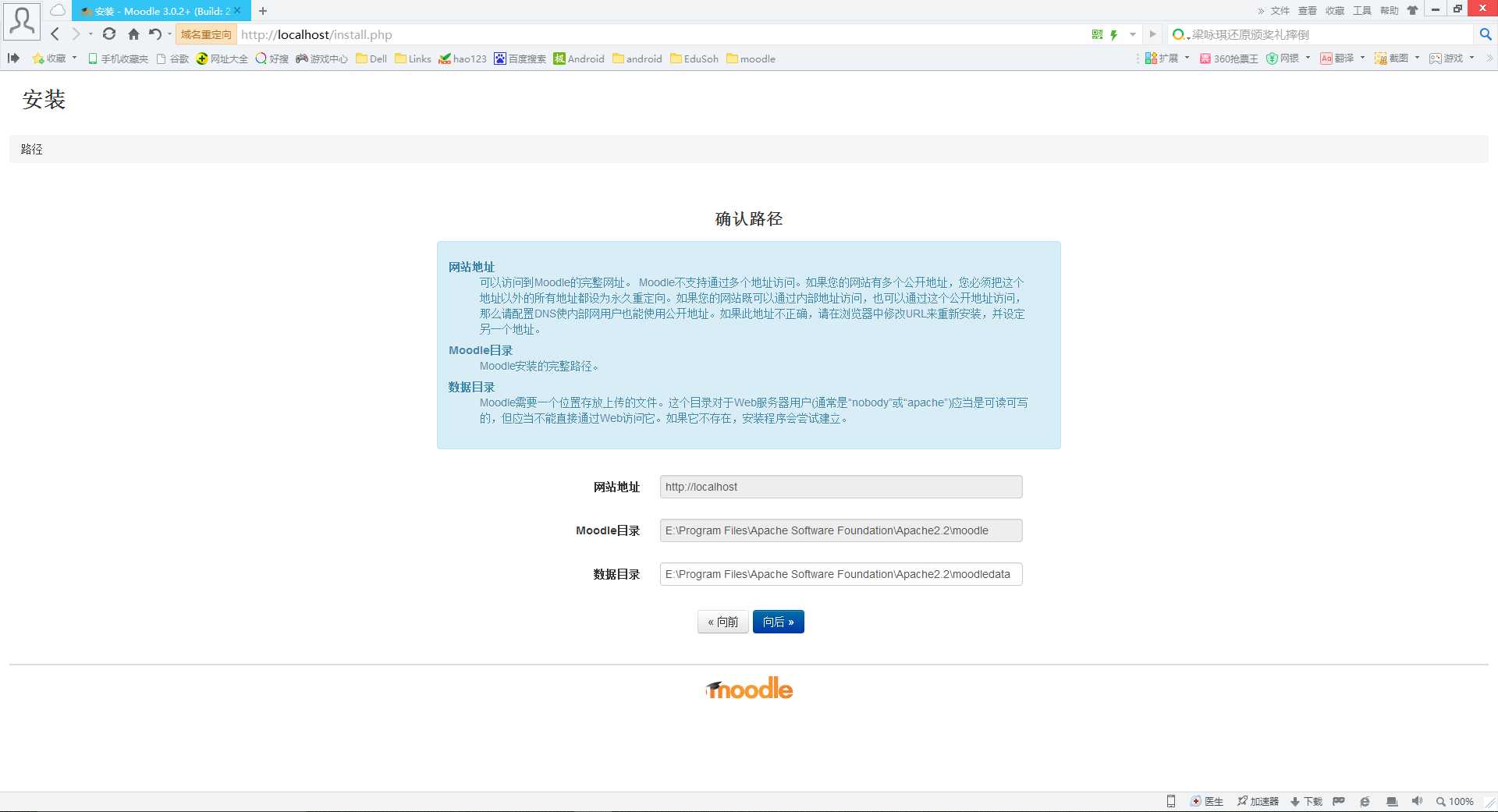The image size is (1498, 812).
Task: Open the 医生 browser doctor status item
Action: click(x=1207, y=801)
